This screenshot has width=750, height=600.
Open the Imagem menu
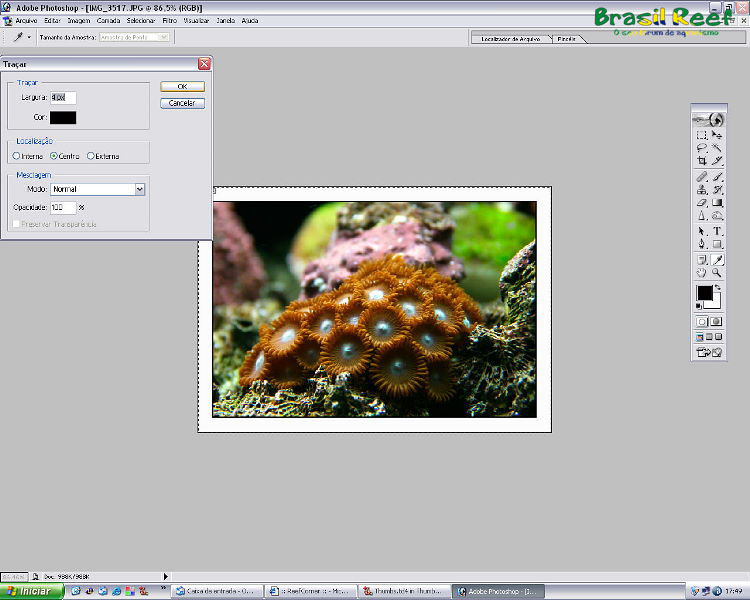[x=78, y=20]
